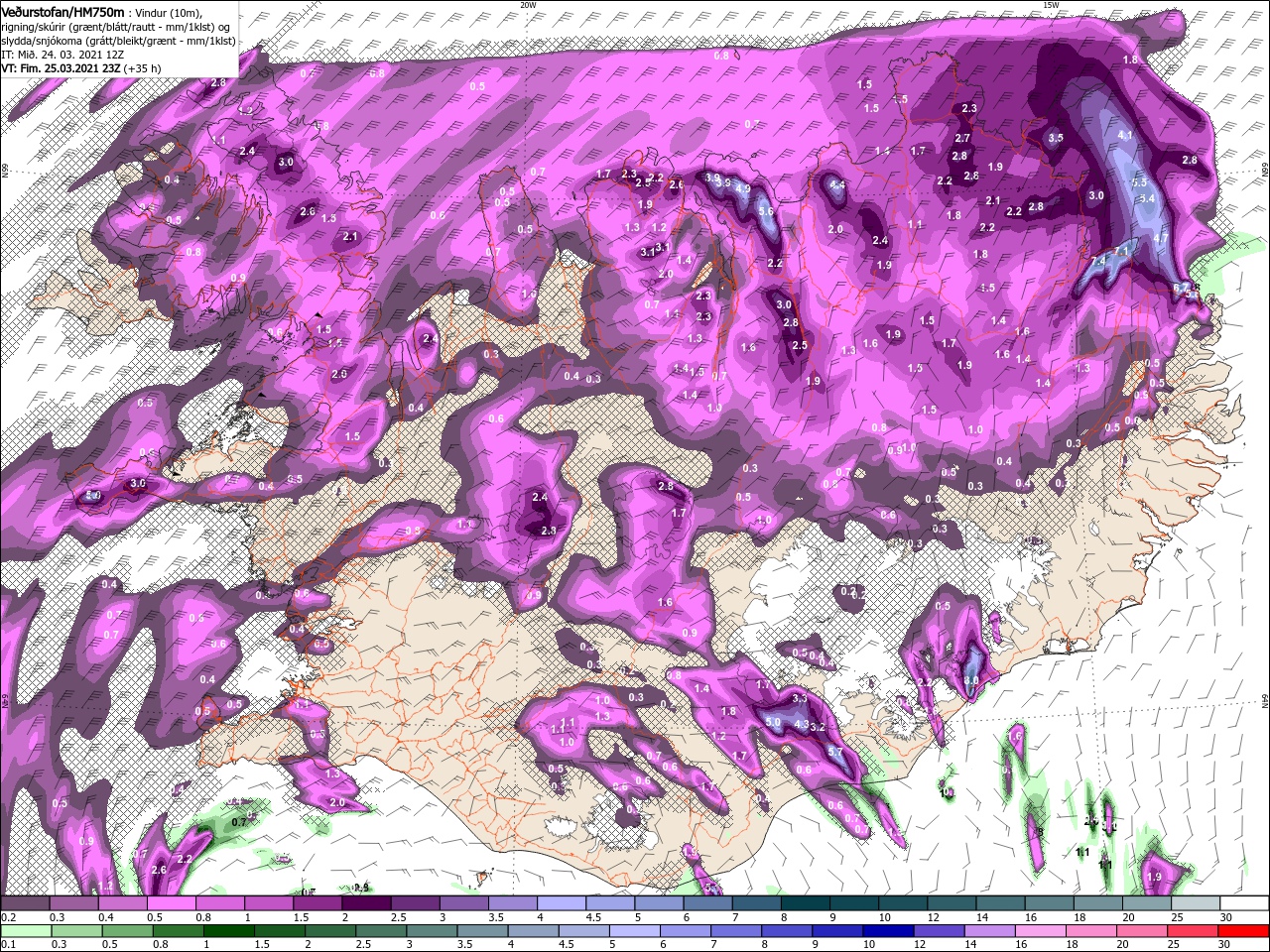Screen dimensions: 1270x952
Task: Click the '5.0' precipitation value in the south
Action: (x=774, y=722)
